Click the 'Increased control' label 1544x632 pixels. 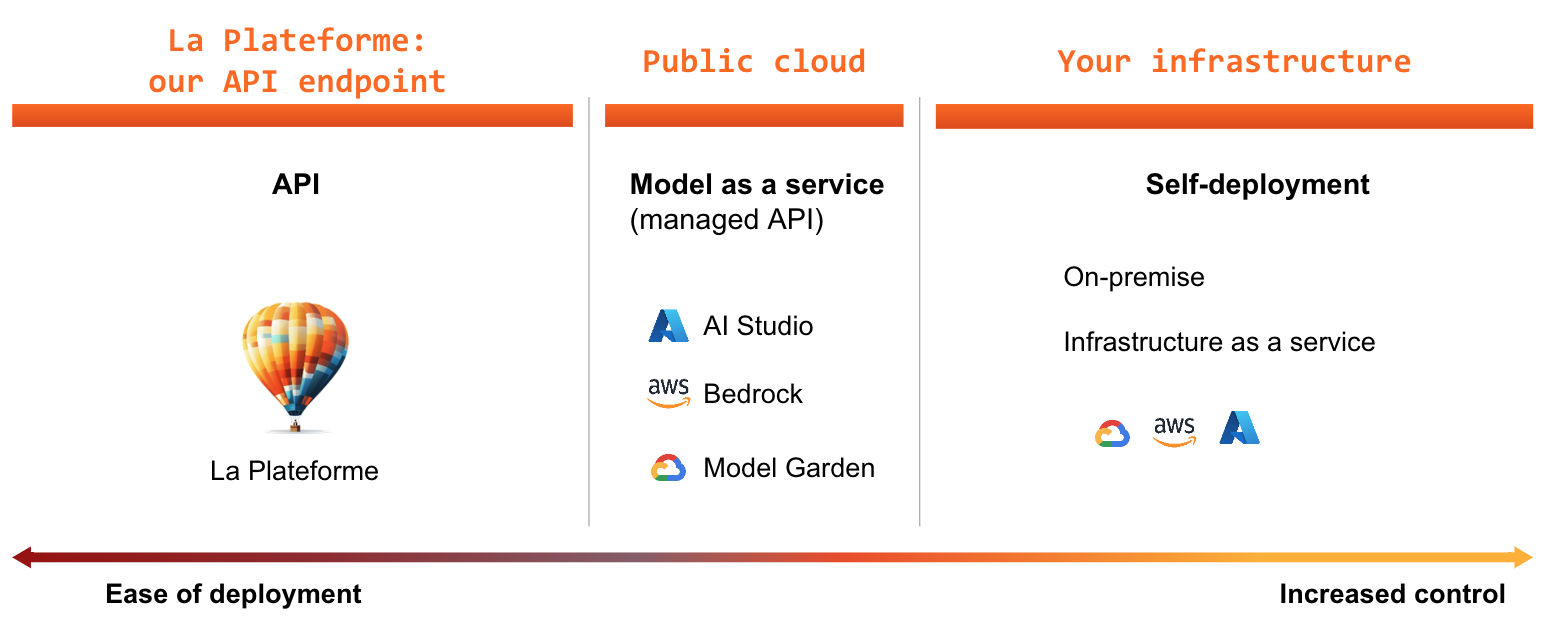1392,594
